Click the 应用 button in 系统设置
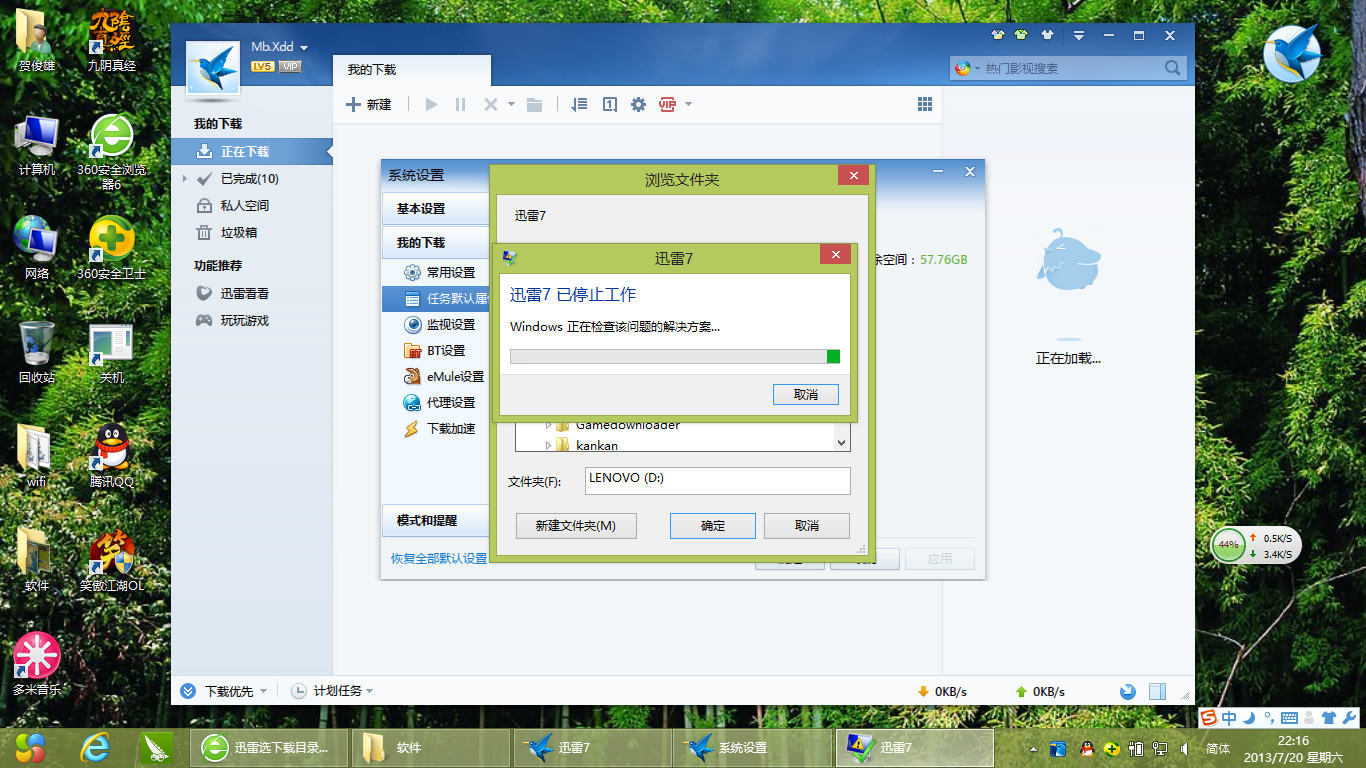 (x=940, y=559)
